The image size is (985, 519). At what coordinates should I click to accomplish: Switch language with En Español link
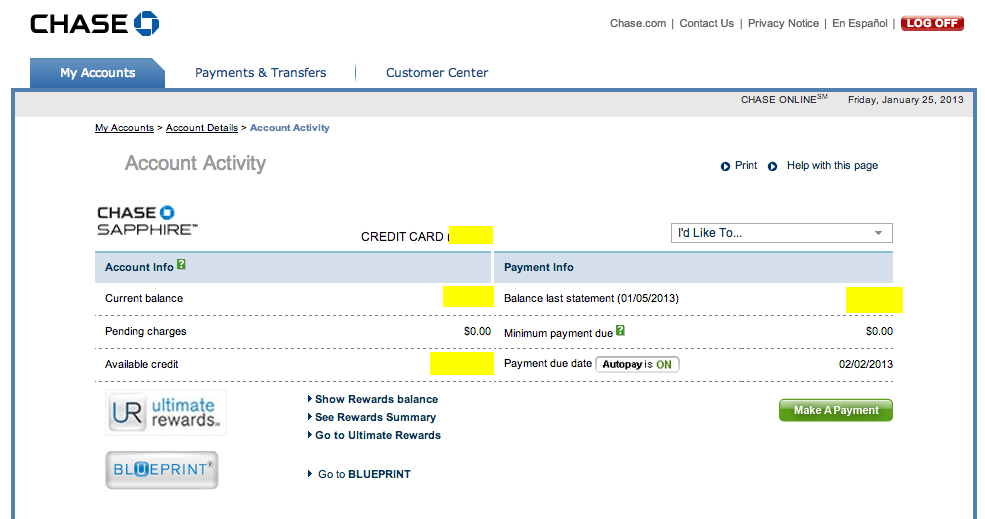(x=860, y=23)
